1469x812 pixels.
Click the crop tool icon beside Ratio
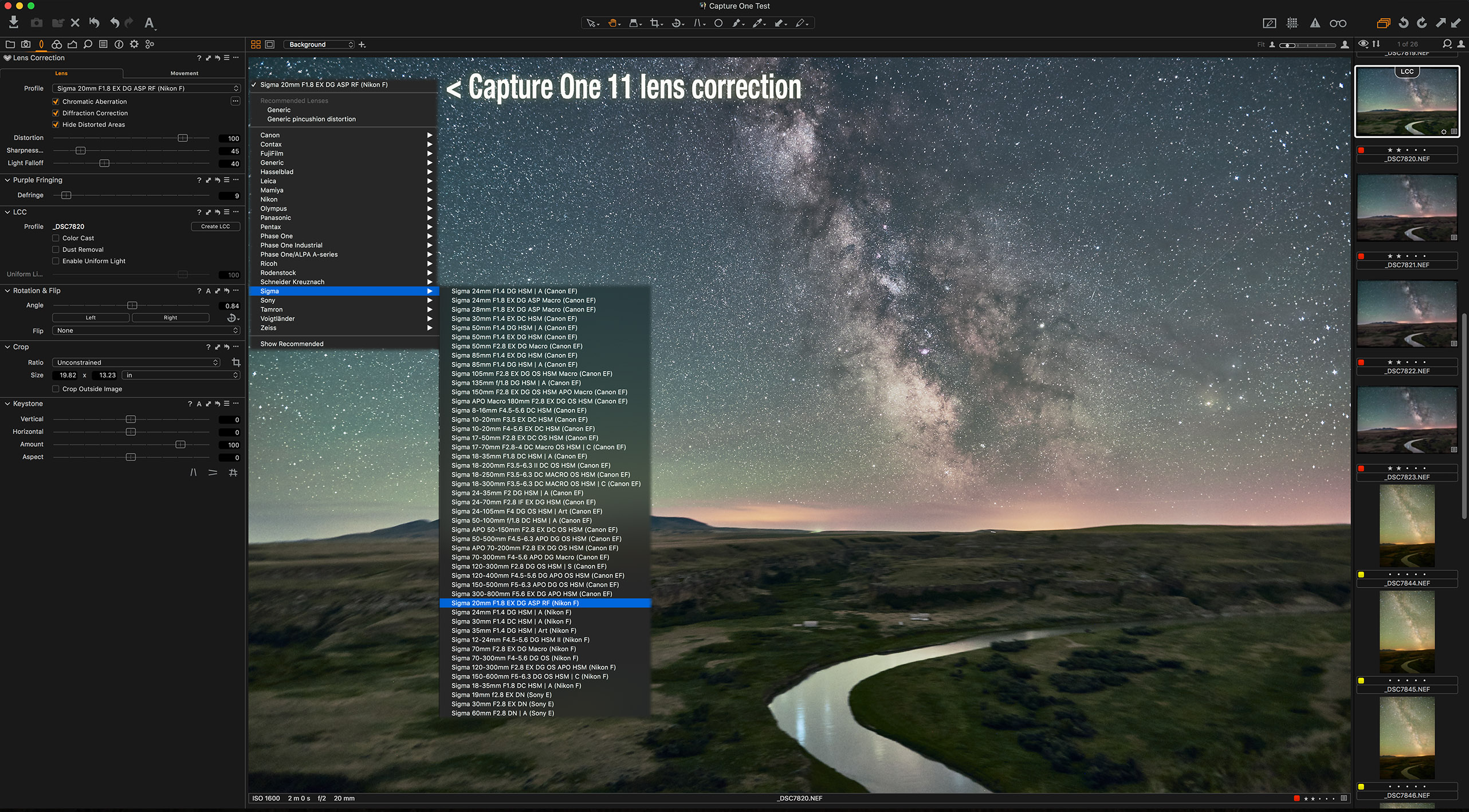(235, 362)
